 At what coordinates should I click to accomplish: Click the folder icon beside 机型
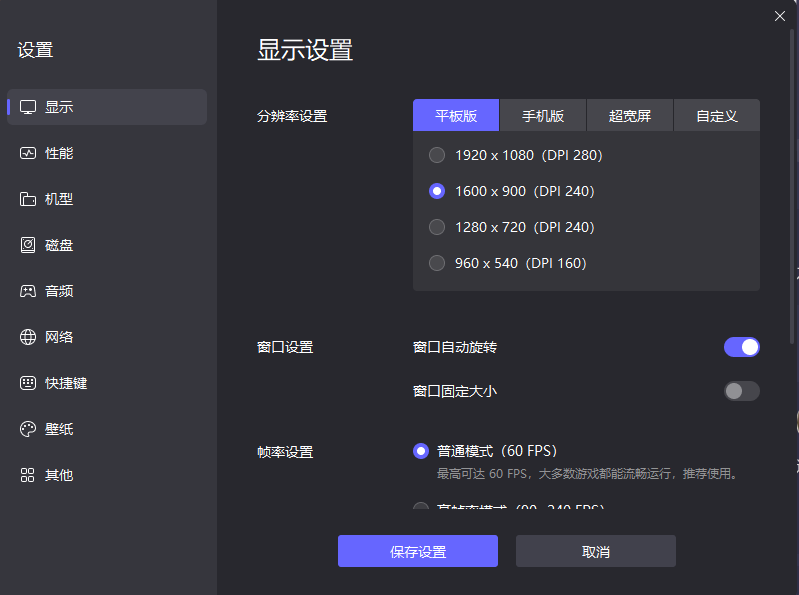(28, 199)
